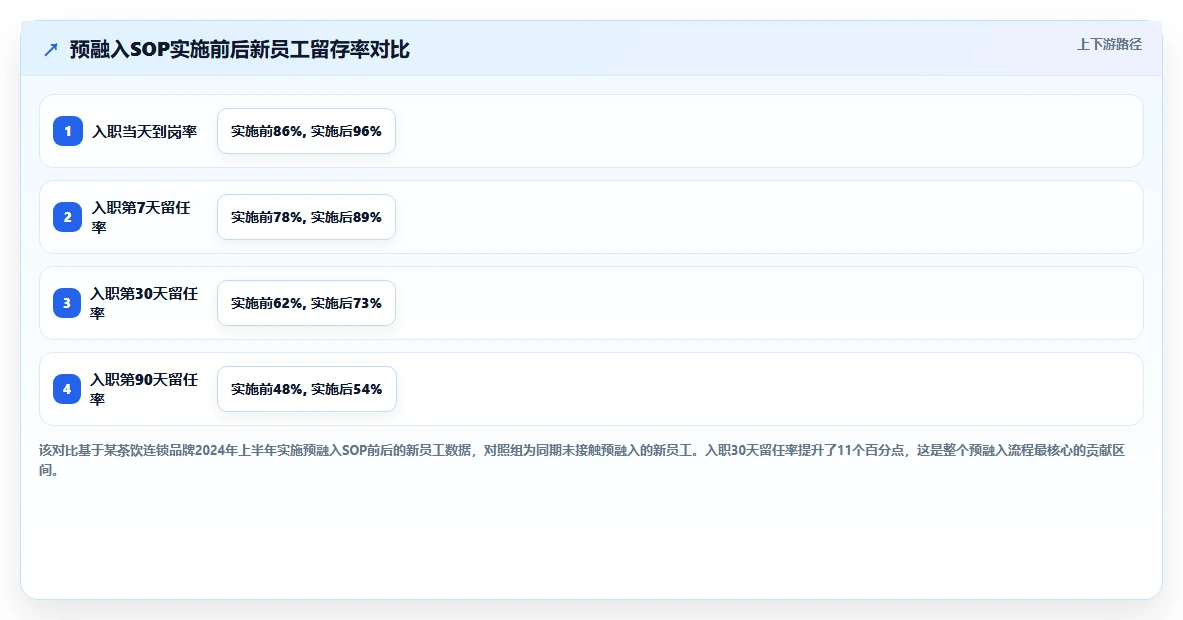Image resolution: width=1183 pixels, height=620 pixels.
Task: Click the 实施前78%, 实施后89% value box
Action: click(306, 217)
